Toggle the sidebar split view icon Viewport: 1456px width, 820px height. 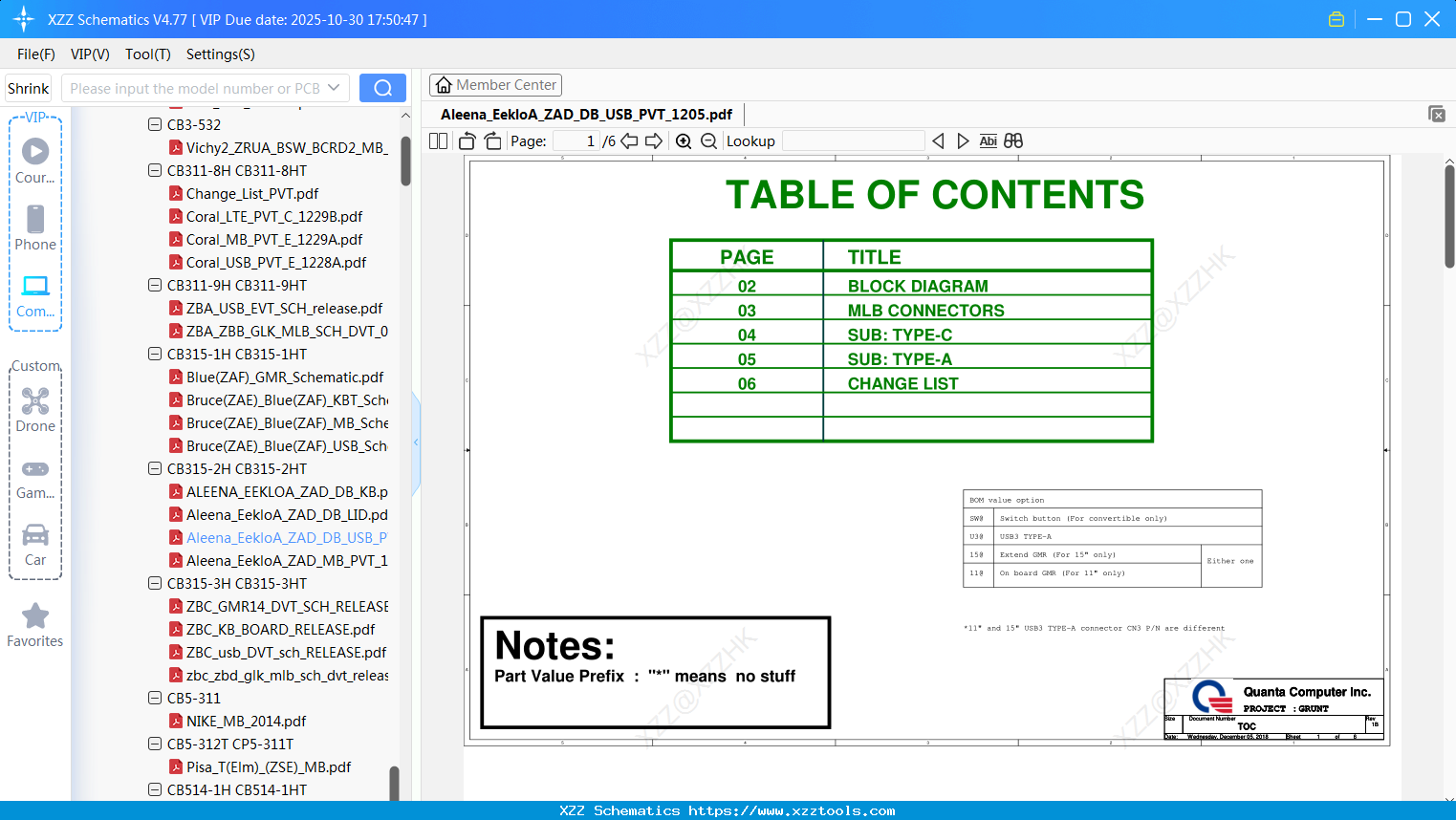point(438,140)
